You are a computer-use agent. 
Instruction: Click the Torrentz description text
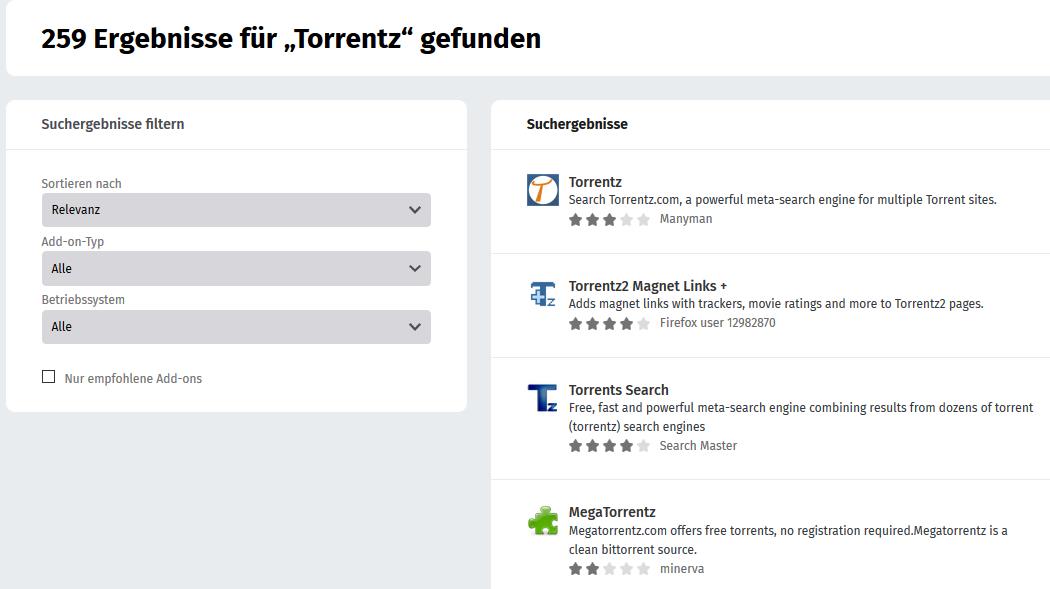click(x=782, y=200)
